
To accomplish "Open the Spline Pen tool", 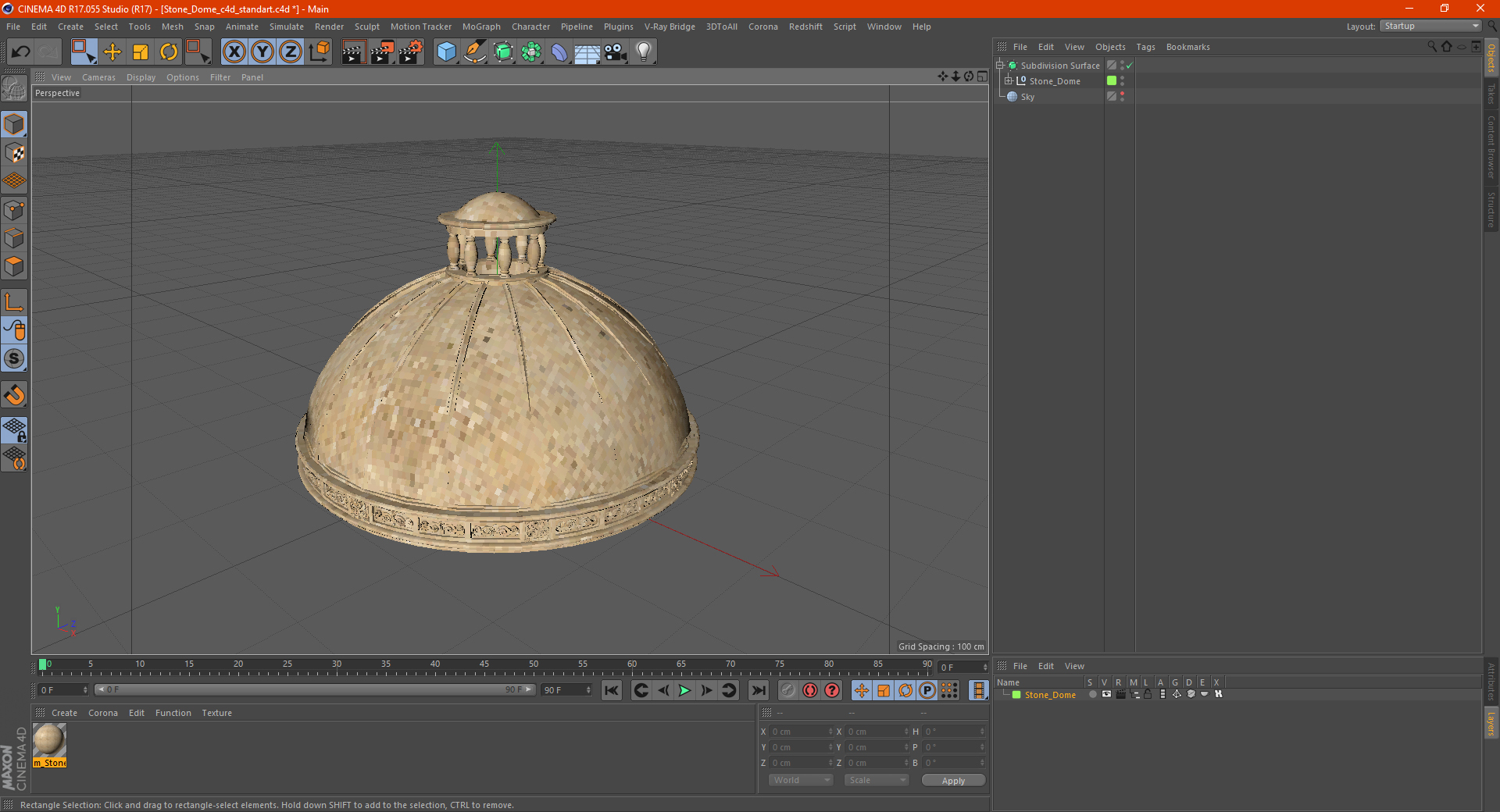I will (474, 52).
